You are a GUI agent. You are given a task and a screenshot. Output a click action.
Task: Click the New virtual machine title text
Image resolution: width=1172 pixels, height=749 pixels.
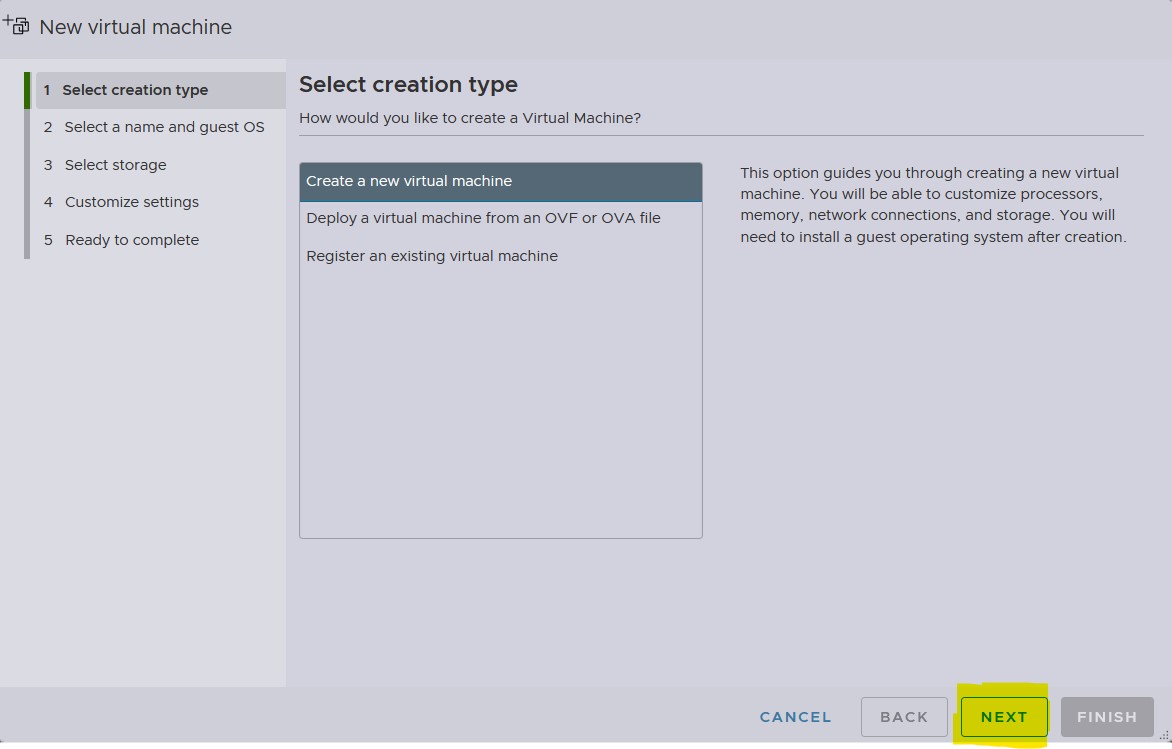(136, 27)
